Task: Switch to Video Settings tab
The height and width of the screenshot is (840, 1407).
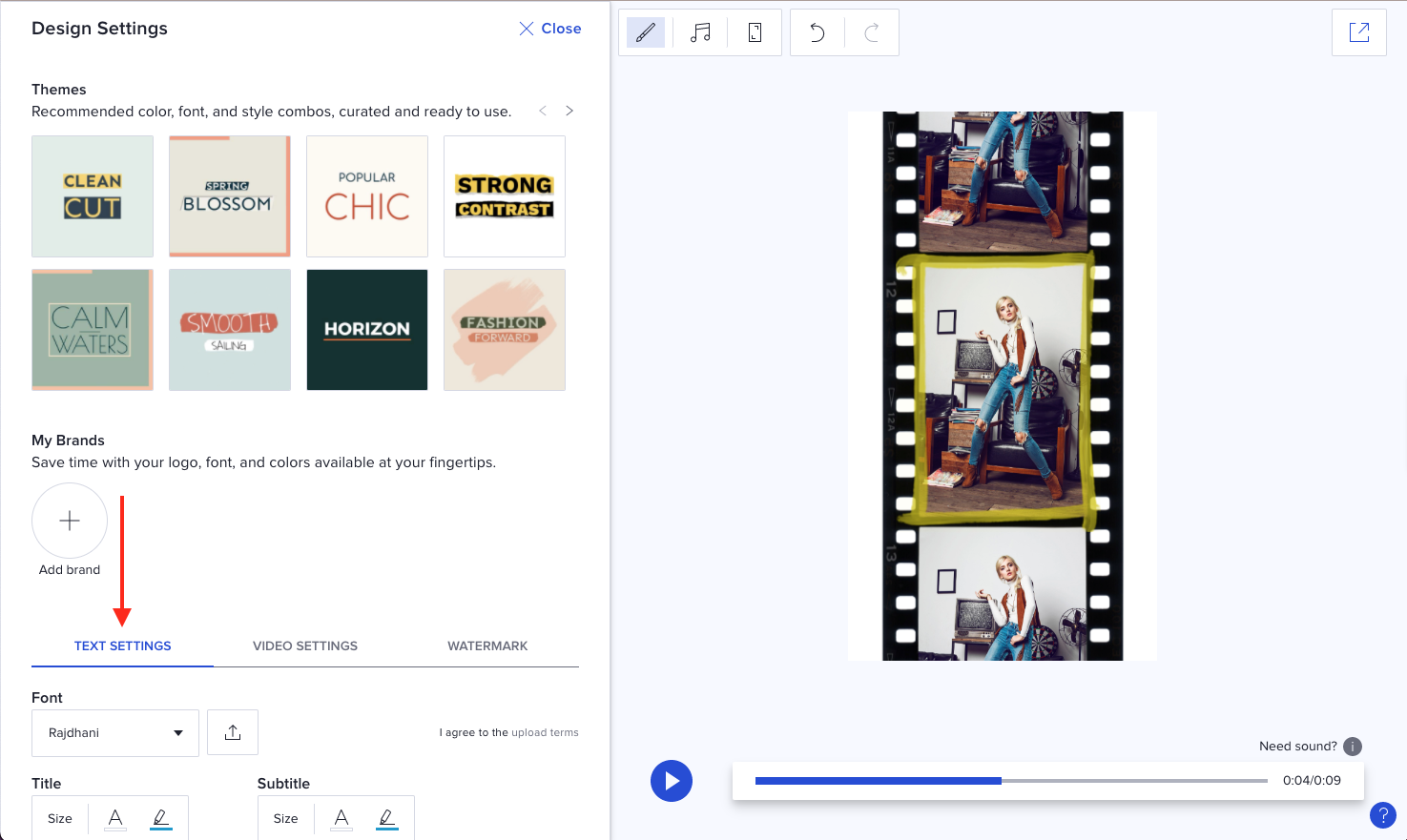Action: pyautogui.click(x=305, y=645)
